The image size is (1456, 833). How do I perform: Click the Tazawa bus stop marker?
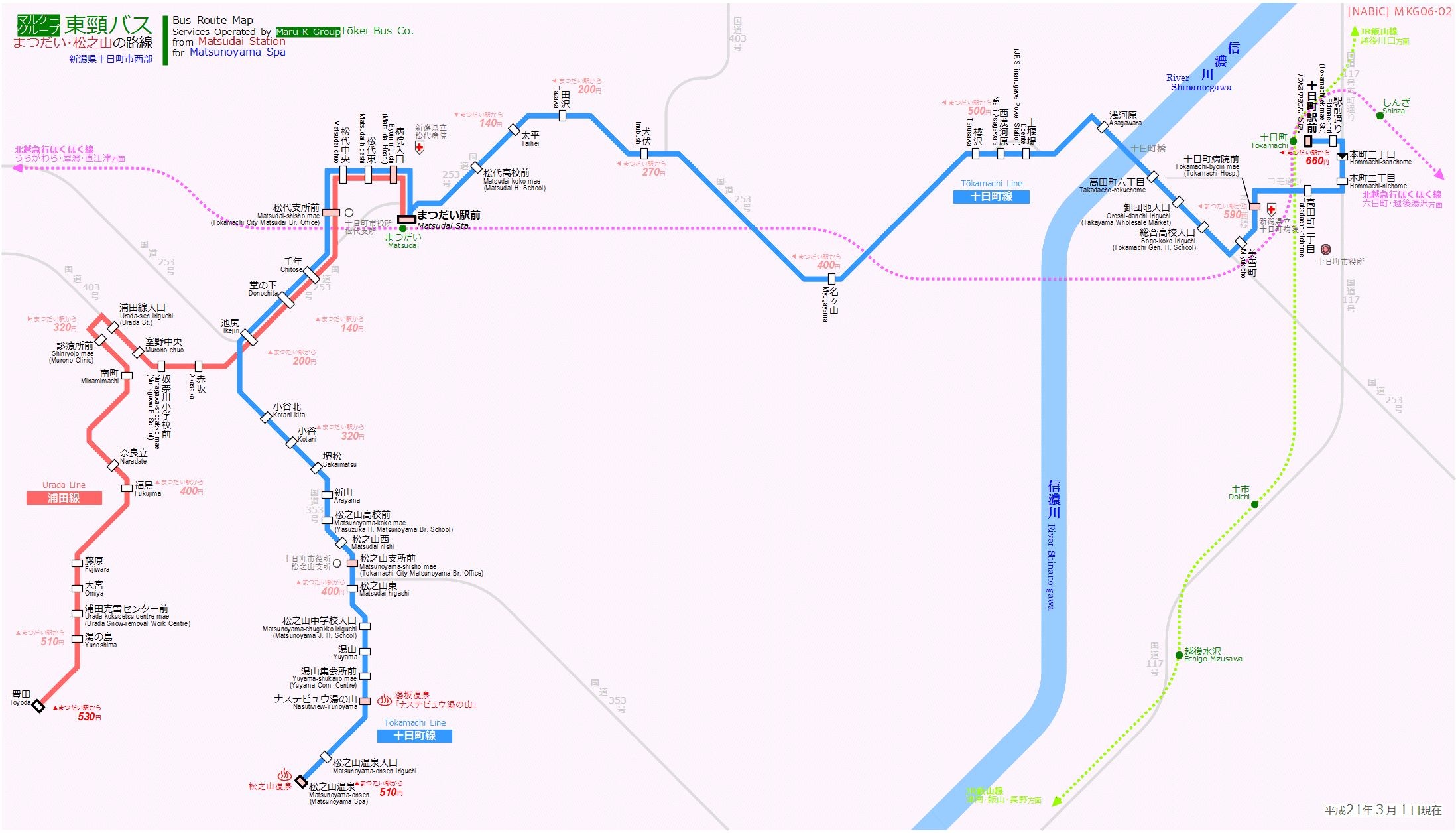pos(562,115)
